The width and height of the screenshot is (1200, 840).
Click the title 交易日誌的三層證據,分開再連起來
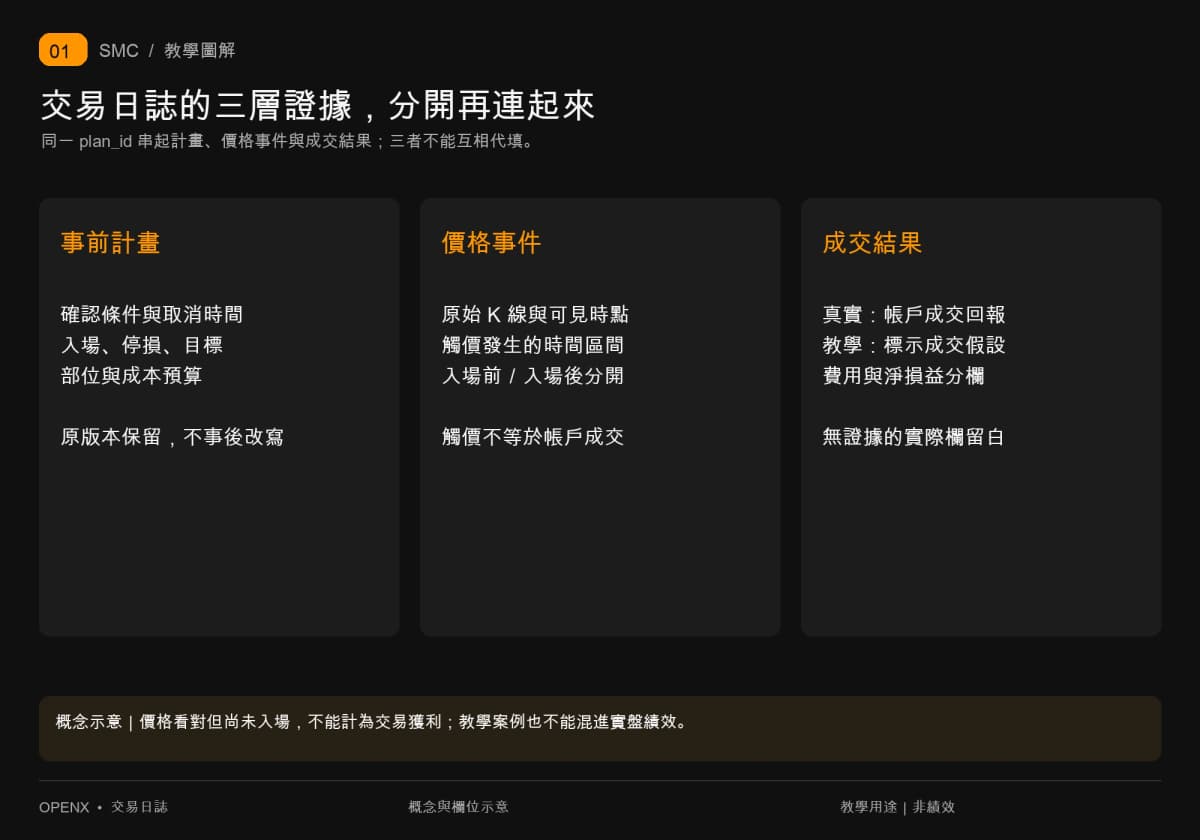(318, 106)
